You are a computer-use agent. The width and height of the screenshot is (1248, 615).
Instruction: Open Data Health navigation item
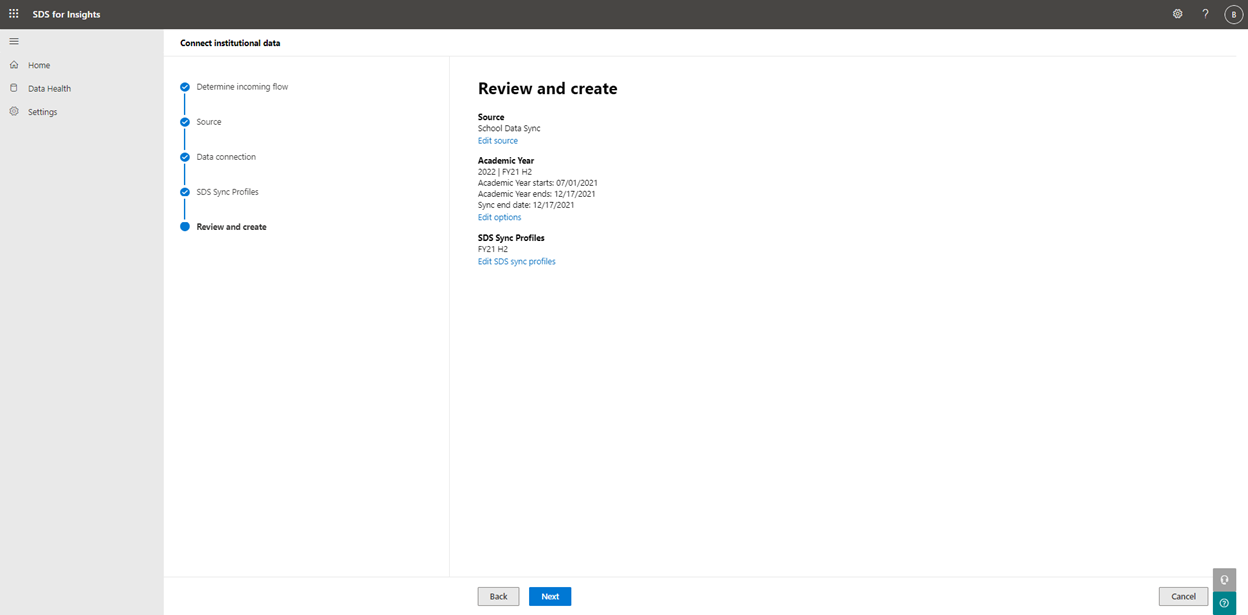pyautogui.click(x=49, y=88)
